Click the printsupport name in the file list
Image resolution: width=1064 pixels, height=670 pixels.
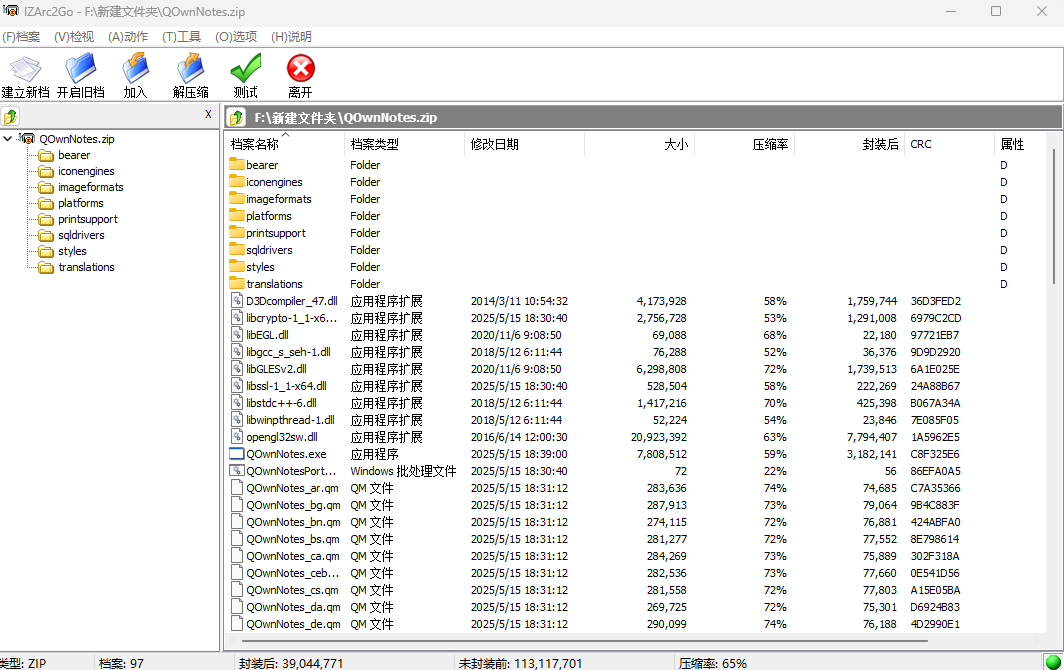click(276, 233)
